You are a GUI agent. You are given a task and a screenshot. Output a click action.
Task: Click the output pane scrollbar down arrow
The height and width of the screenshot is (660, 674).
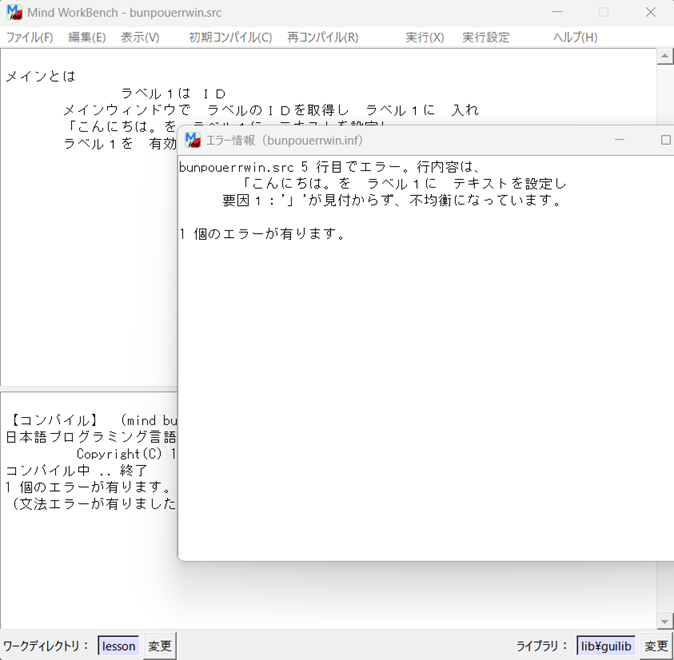[665, 621]
